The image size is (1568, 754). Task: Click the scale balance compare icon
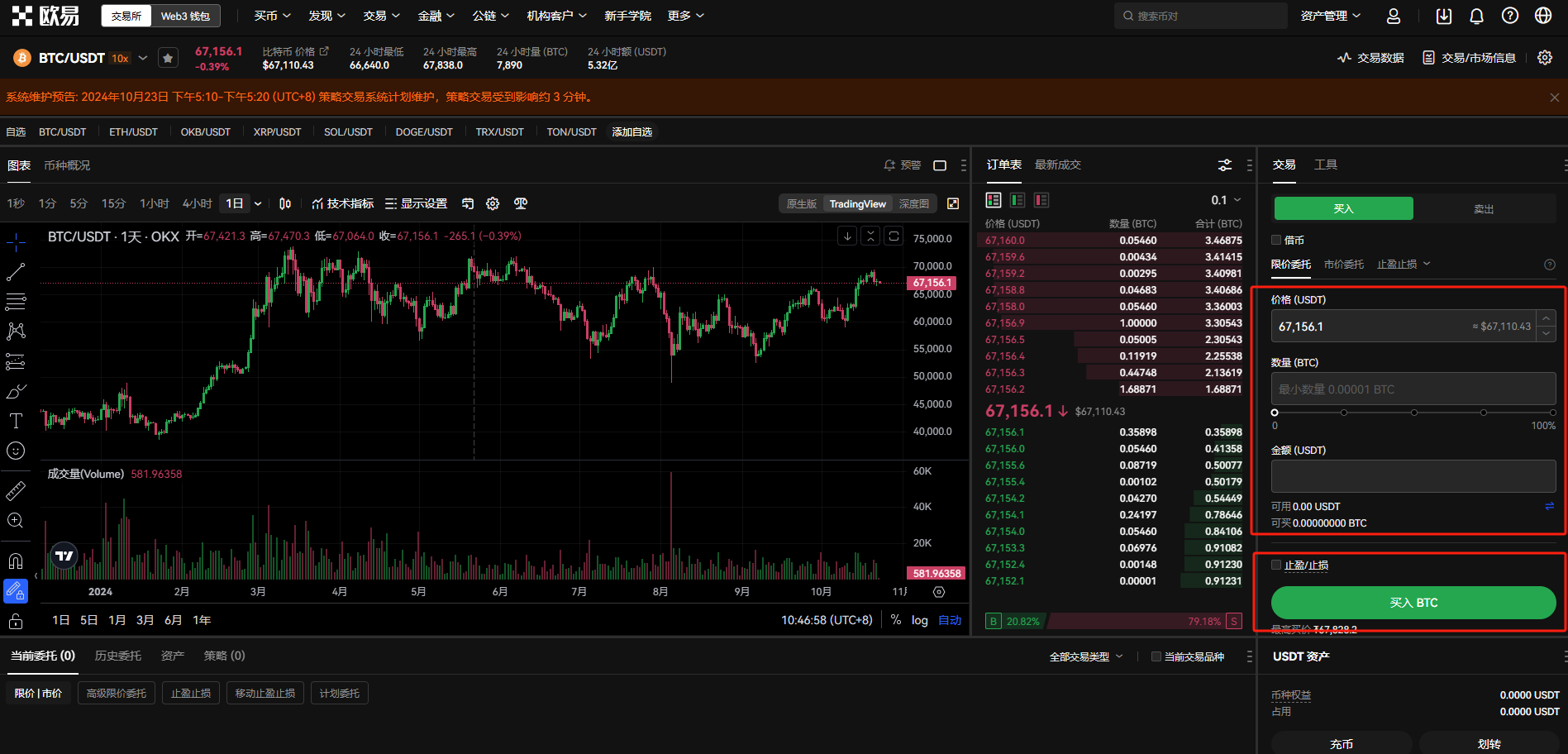click(520, 203)
